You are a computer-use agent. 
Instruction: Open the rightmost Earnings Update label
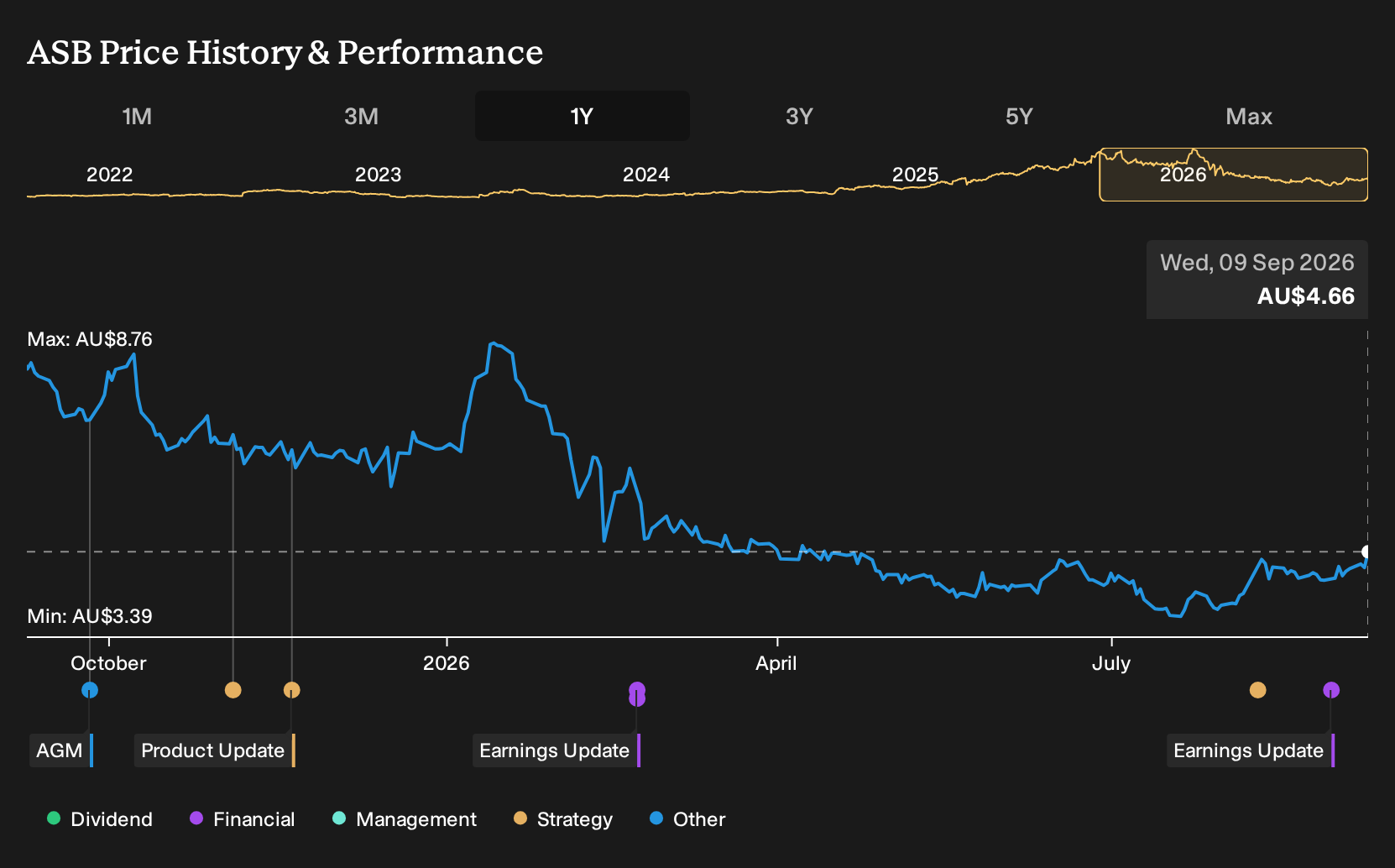pos(1251,750)
